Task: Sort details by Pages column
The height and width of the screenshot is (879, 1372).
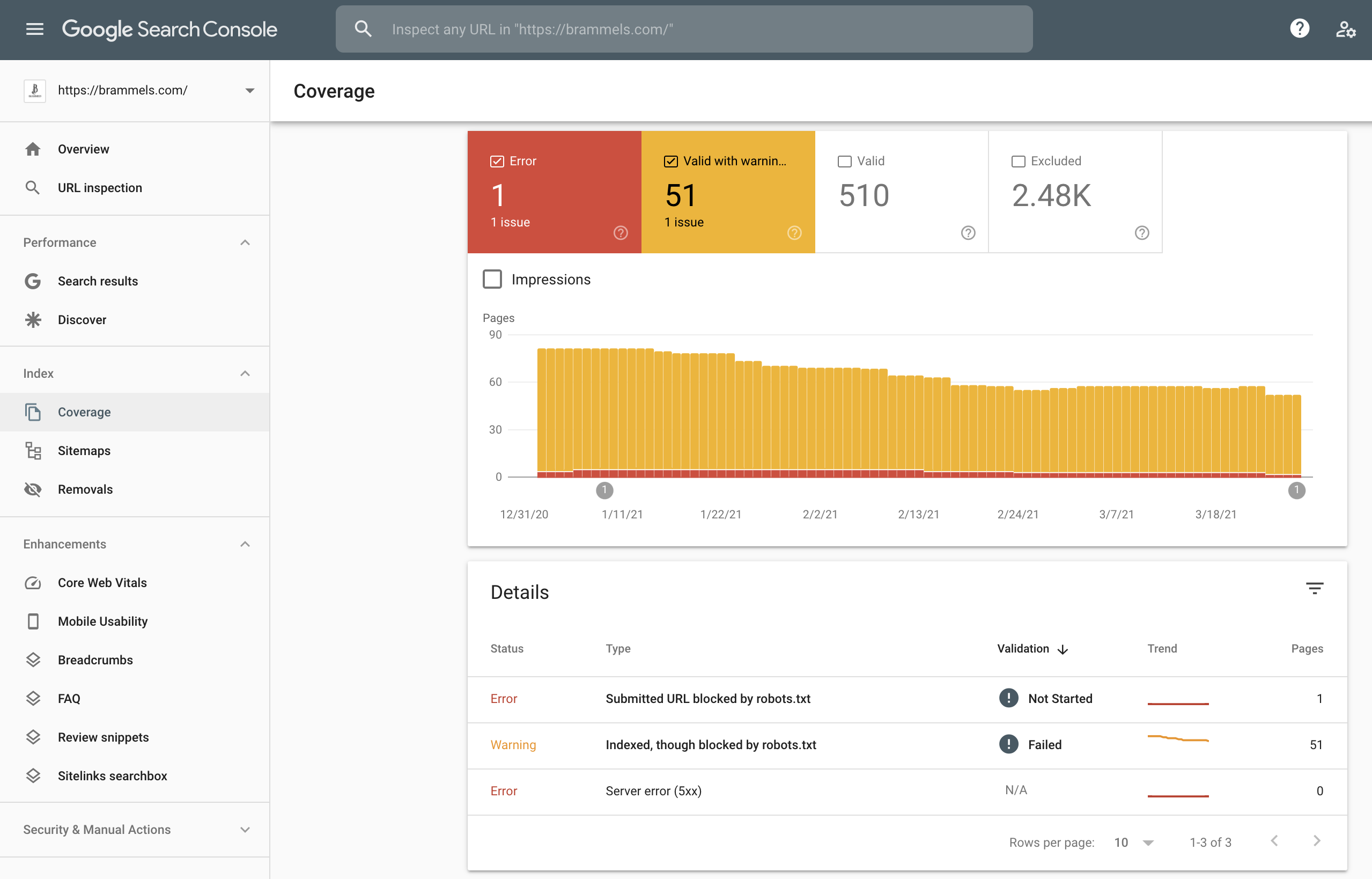Action: 1307,649
